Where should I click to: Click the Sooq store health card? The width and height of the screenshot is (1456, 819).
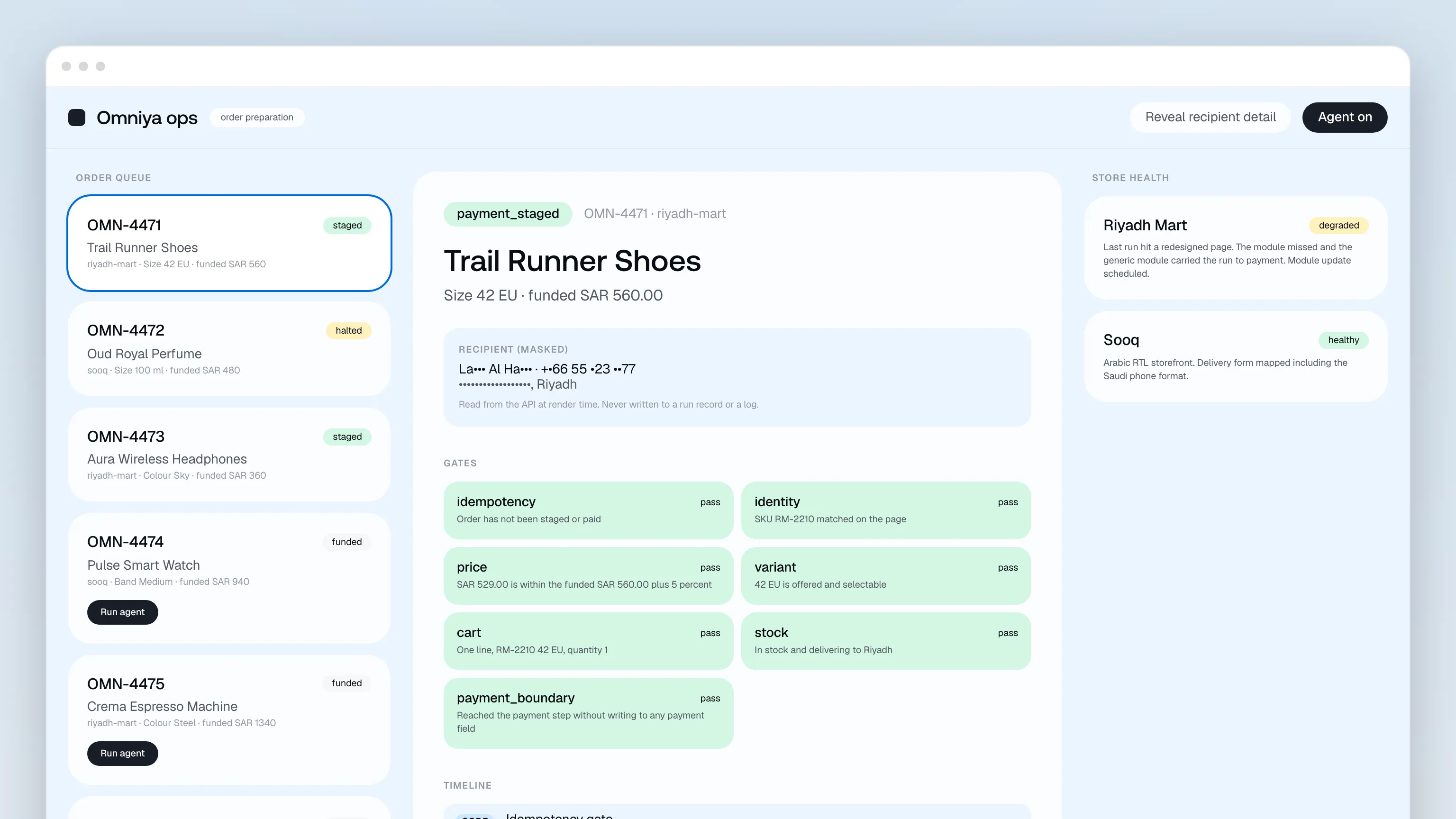[1236, 356]
